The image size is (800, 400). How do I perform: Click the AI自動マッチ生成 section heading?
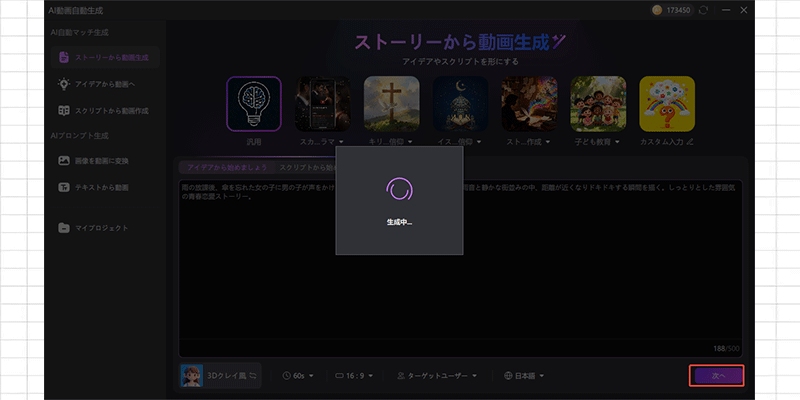(79, 32)
